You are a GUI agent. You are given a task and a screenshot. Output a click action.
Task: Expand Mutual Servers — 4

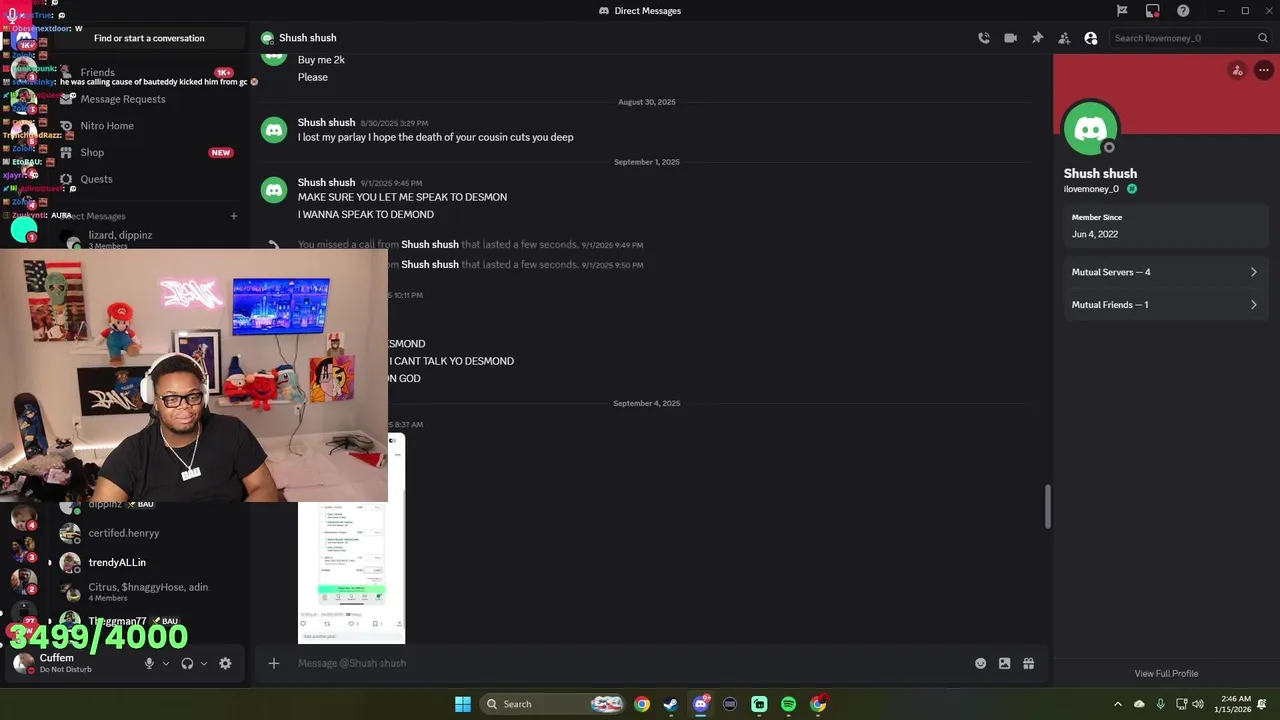click(x=1164, y=272)
